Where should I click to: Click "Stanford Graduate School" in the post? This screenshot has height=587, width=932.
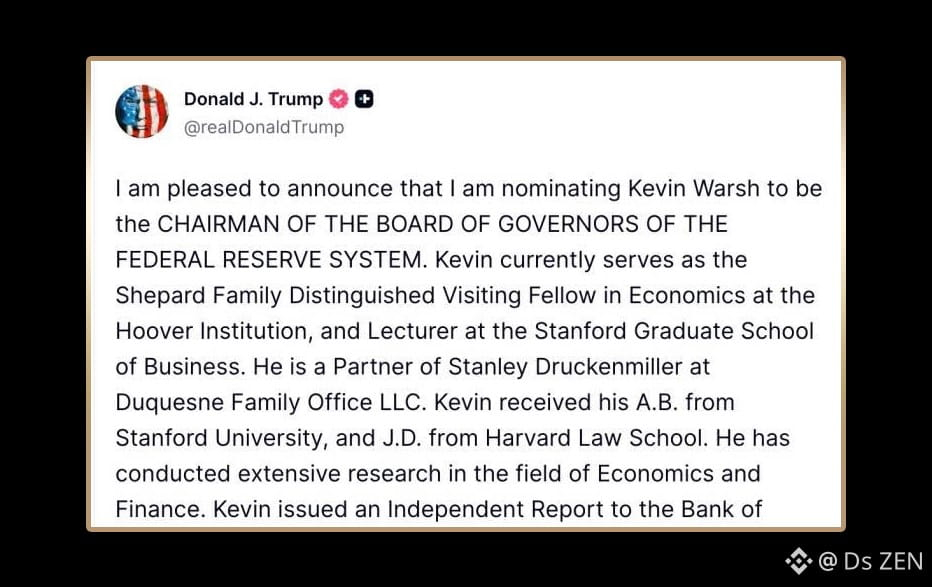pos(679,331)
